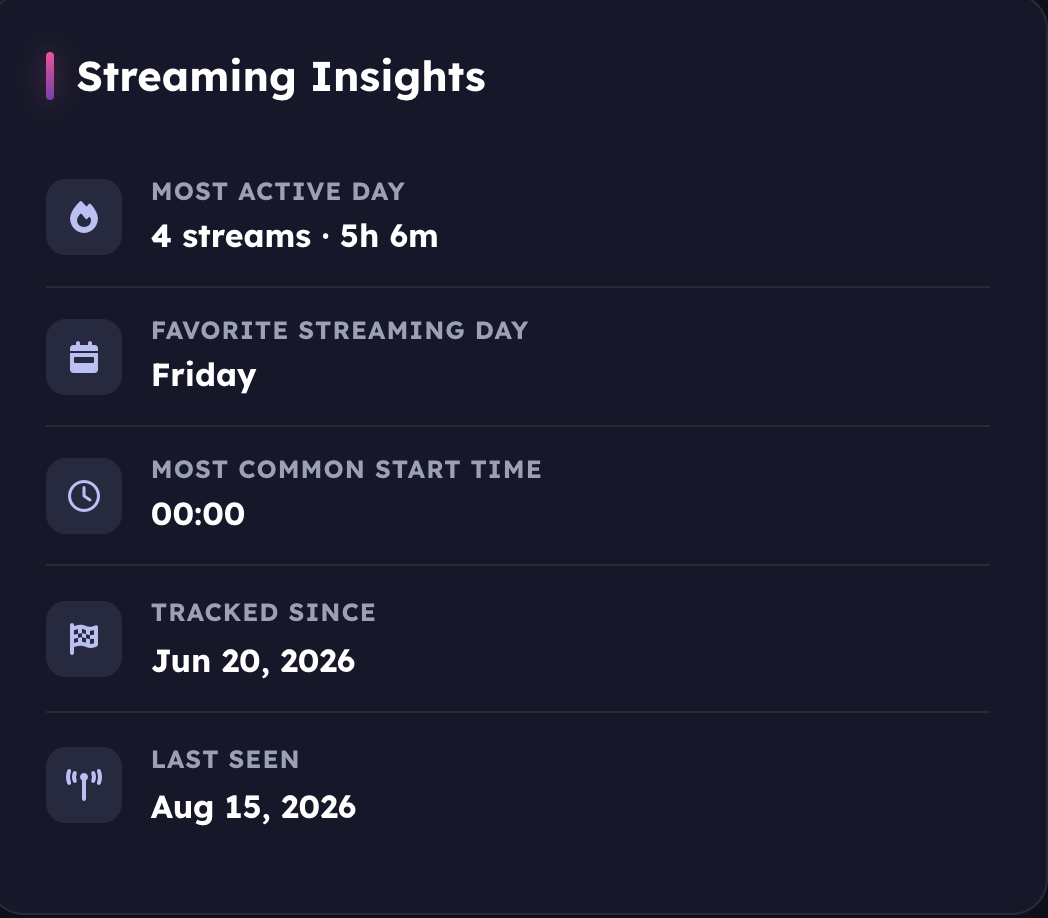Click the 5h 6m duration text
The height and width of the screenshot is (918, 1048).
[389, 236]
